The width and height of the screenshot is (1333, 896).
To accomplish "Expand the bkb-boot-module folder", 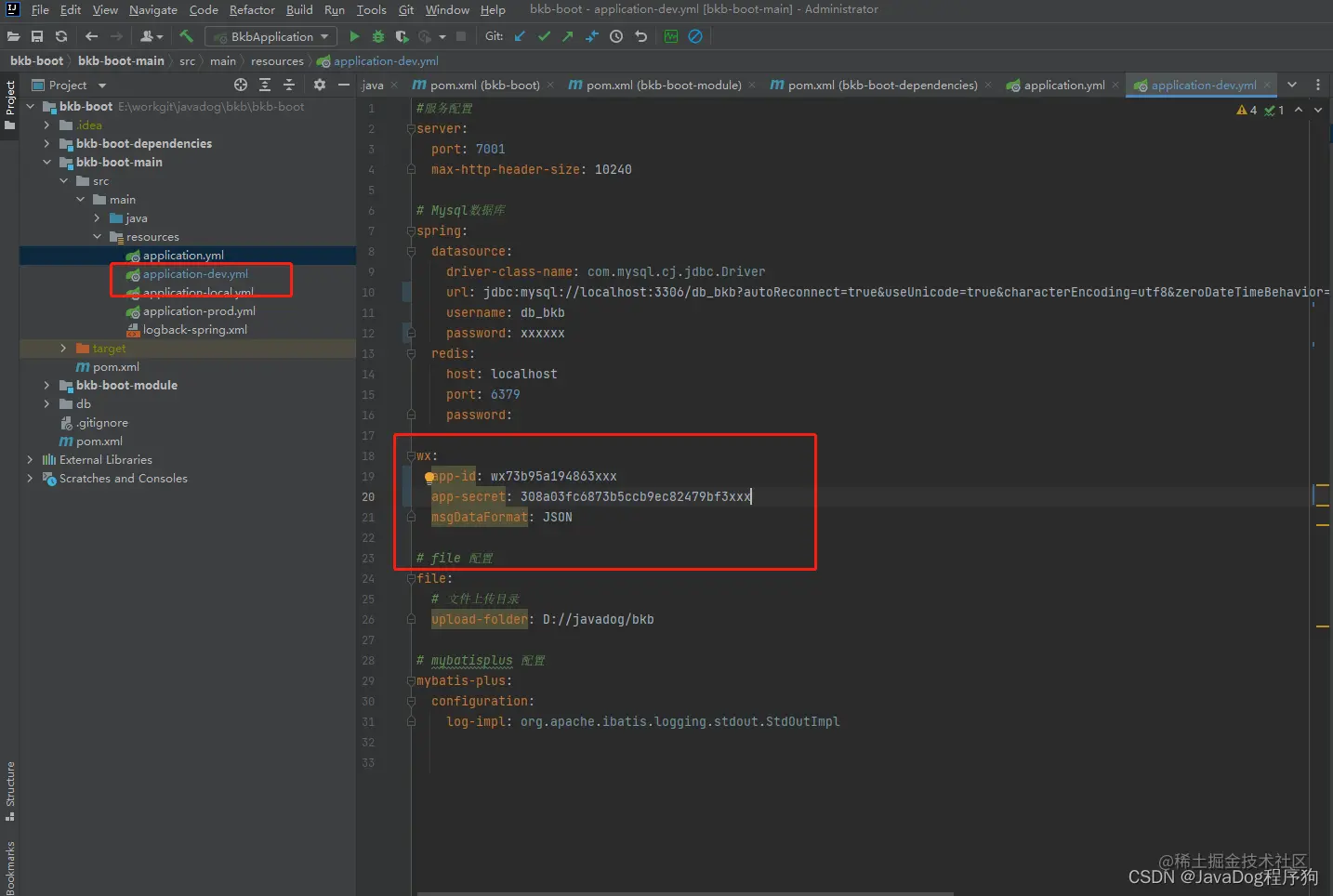I will 46,385.
